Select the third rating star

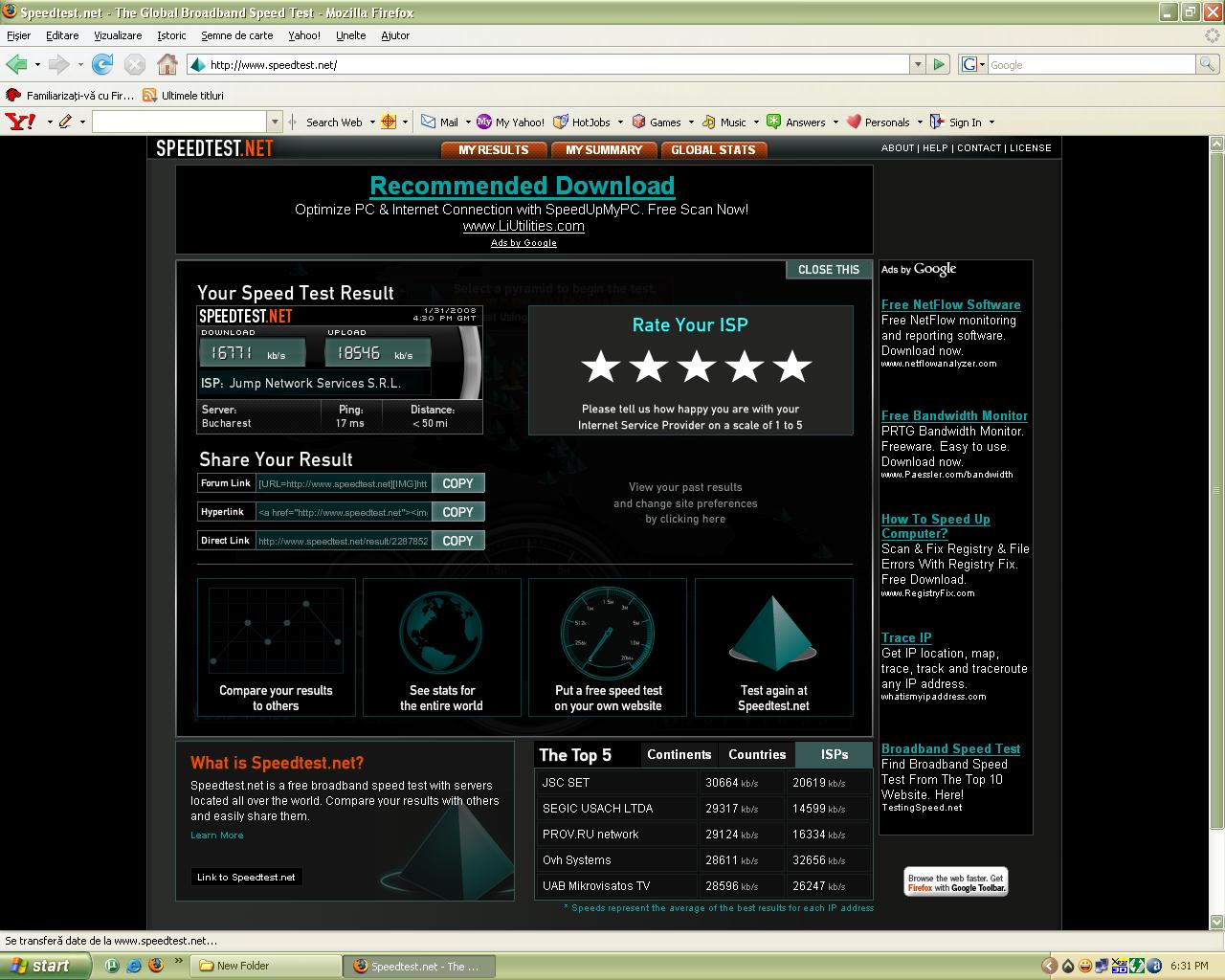(x=697, y=367)
